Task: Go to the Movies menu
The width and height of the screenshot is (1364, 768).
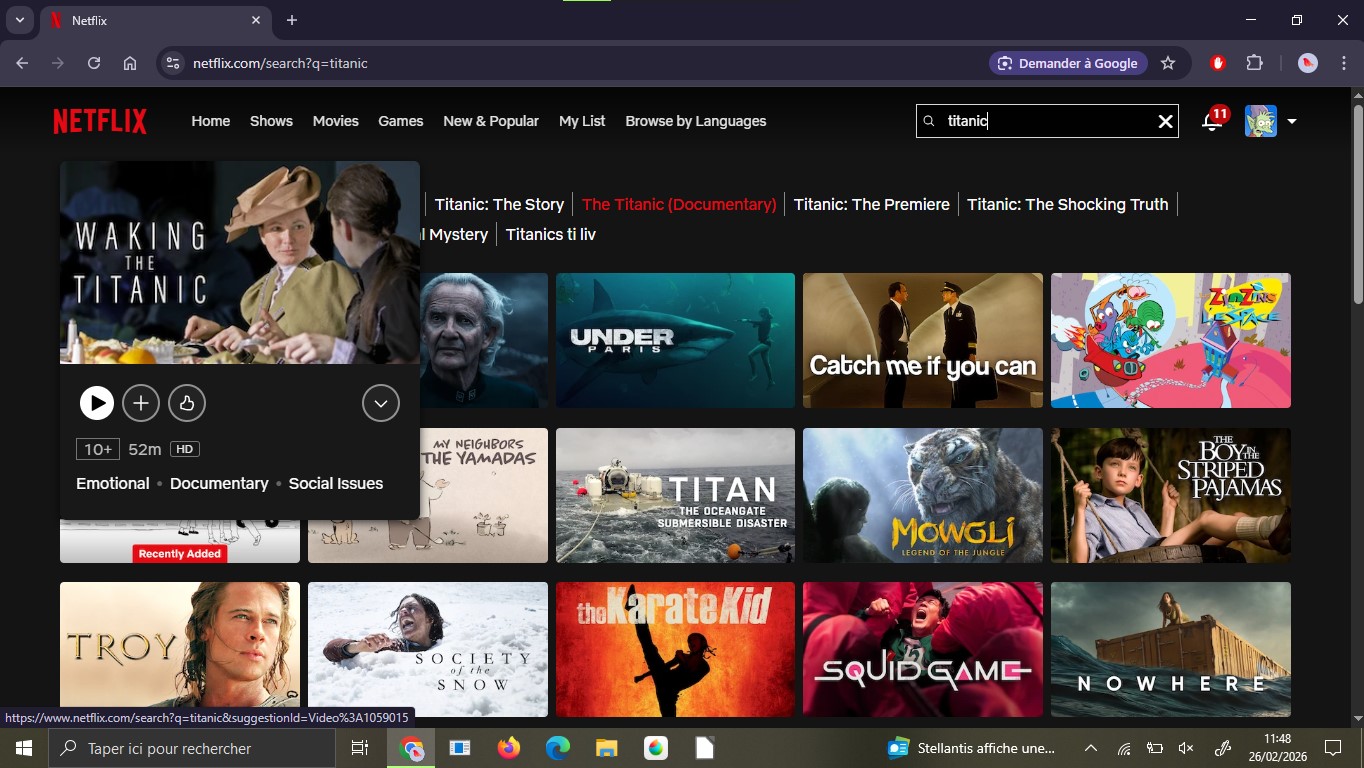Action: click(335, 121)
